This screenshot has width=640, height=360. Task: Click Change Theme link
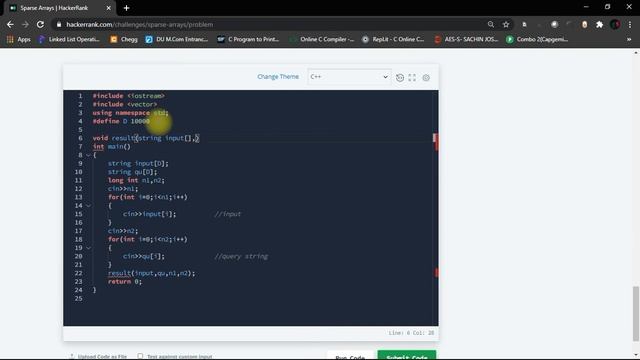click(278, 77)
